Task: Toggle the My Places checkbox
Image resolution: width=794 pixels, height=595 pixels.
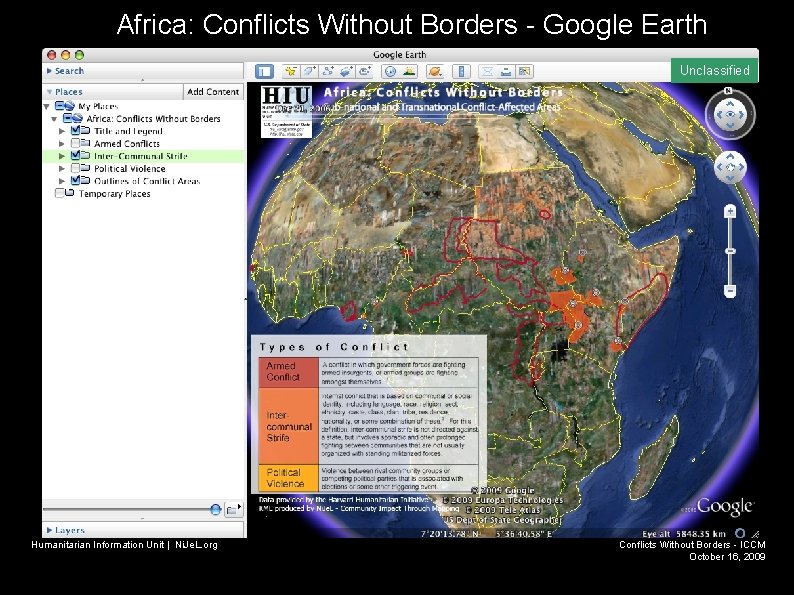Action: (59, 106)
